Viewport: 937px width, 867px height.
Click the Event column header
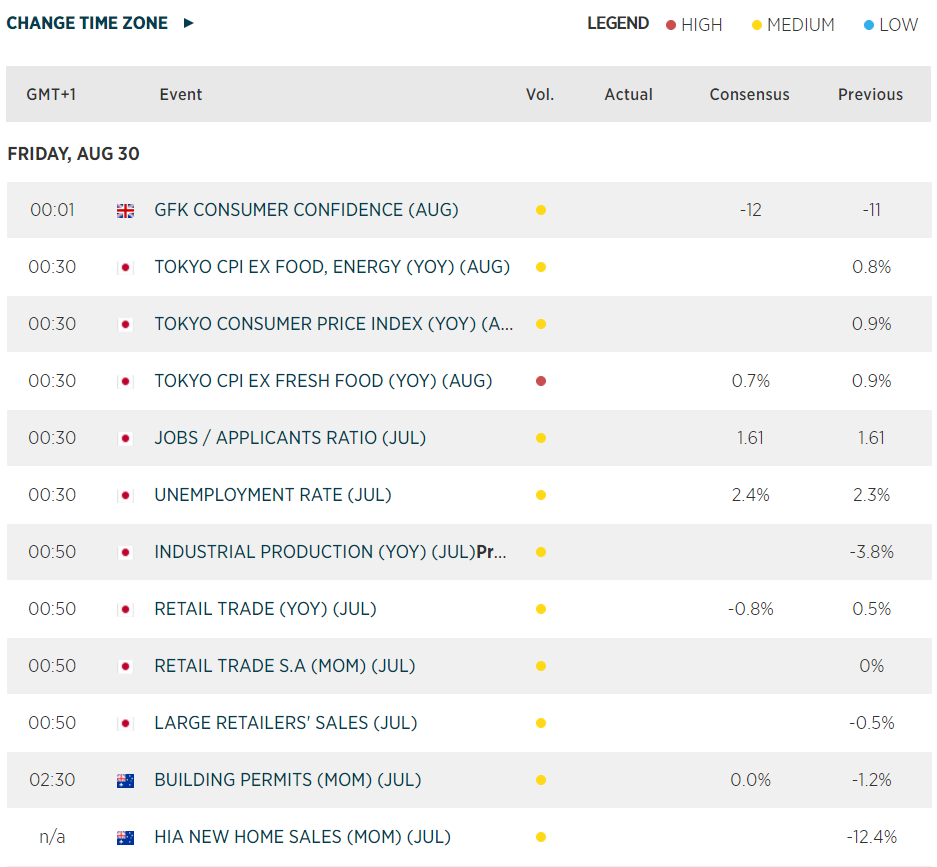[x=181, y=94]
